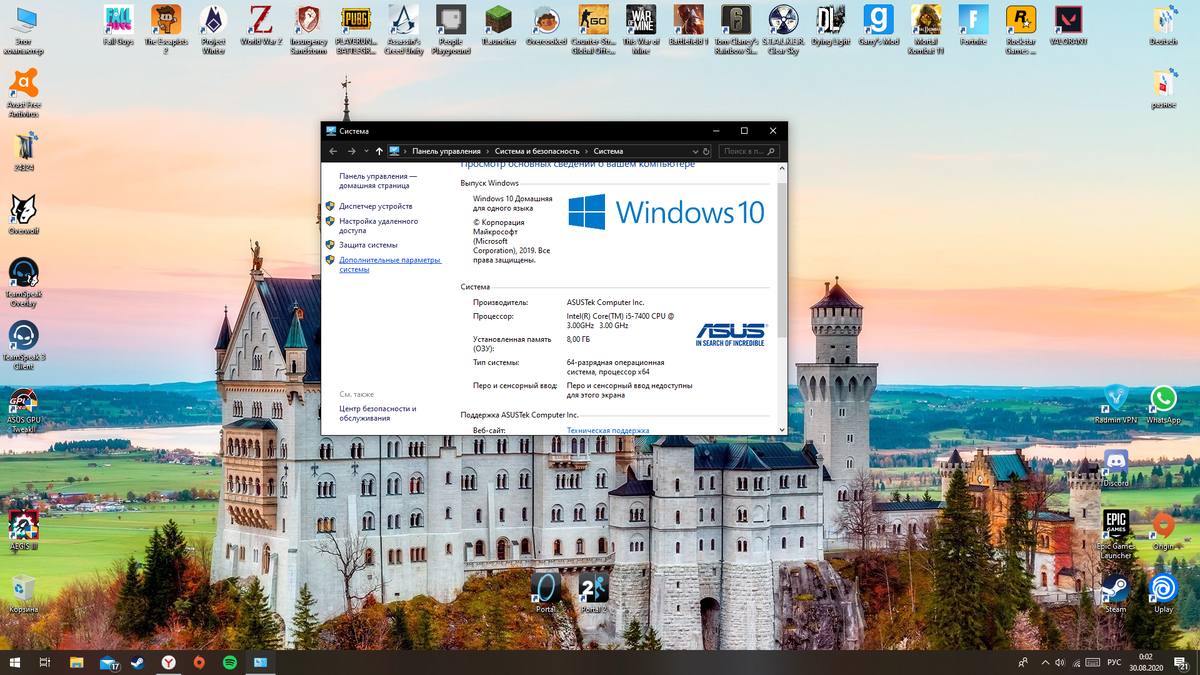Open the Windows Start menu

16,662
